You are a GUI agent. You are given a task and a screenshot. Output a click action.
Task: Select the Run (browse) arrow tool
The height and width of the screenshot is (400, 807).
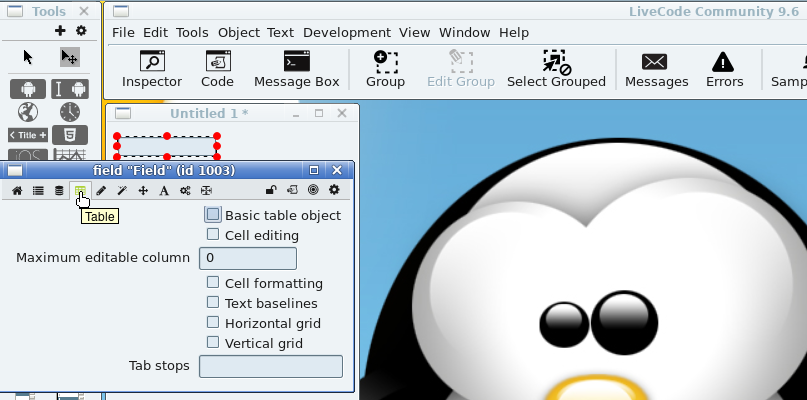(x=28, y=57)
